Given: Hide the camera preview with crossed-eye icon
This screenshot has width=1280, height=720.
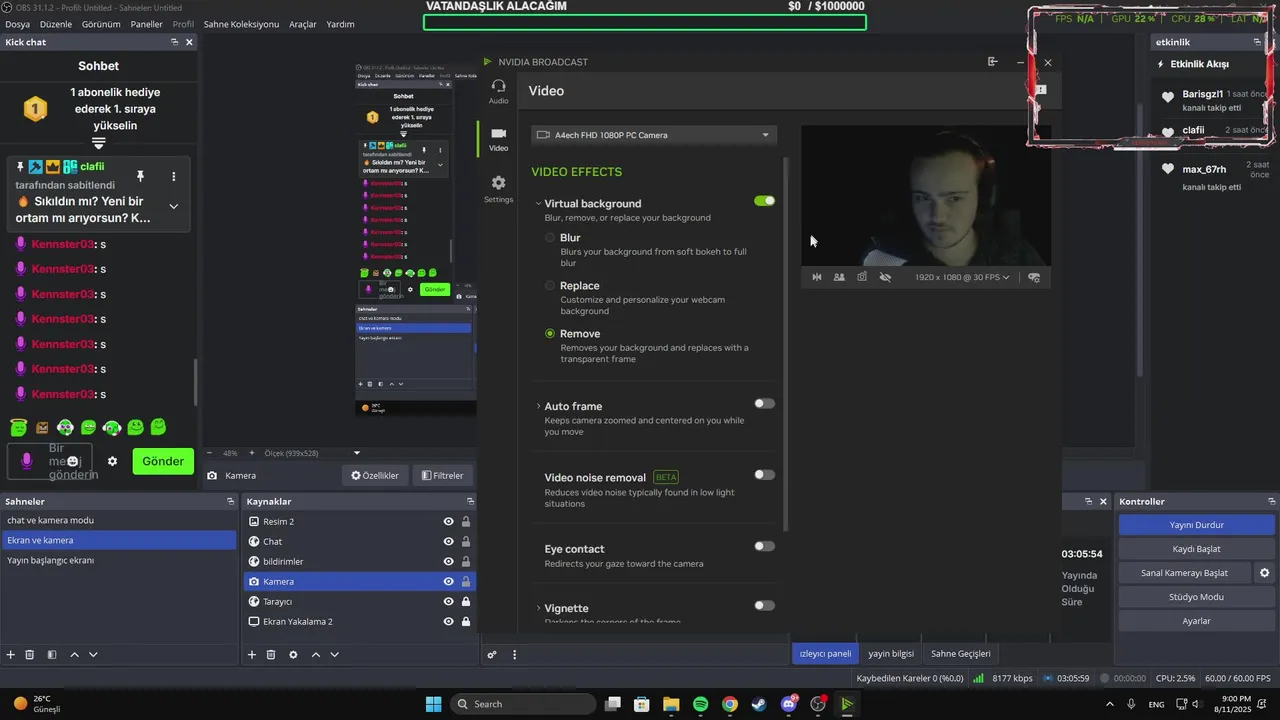Looking at the screenshot, I should [885, 277].
